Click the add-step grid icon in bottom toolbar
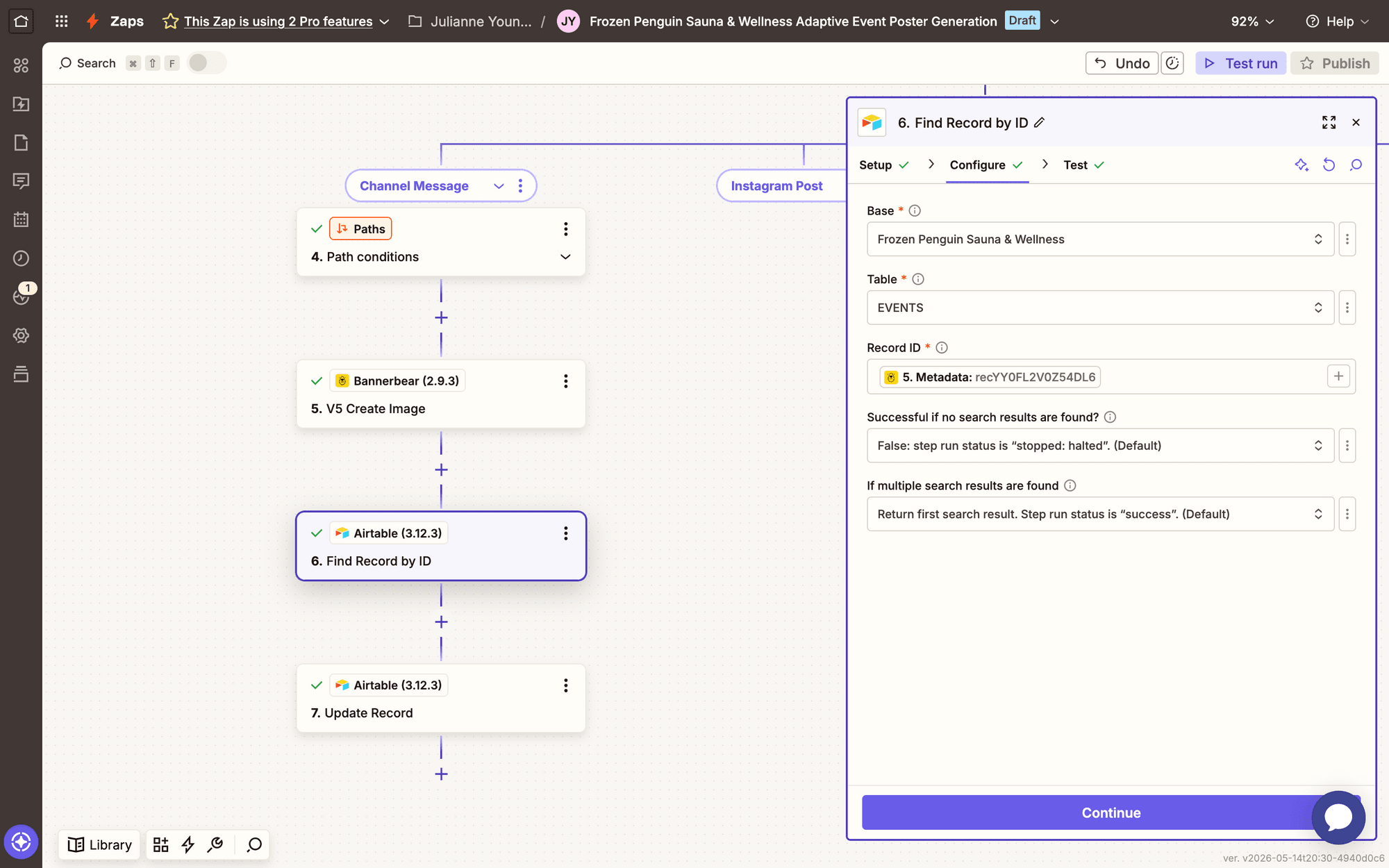The height and width of the screenshot is (868, 1389). coord(160,844)
